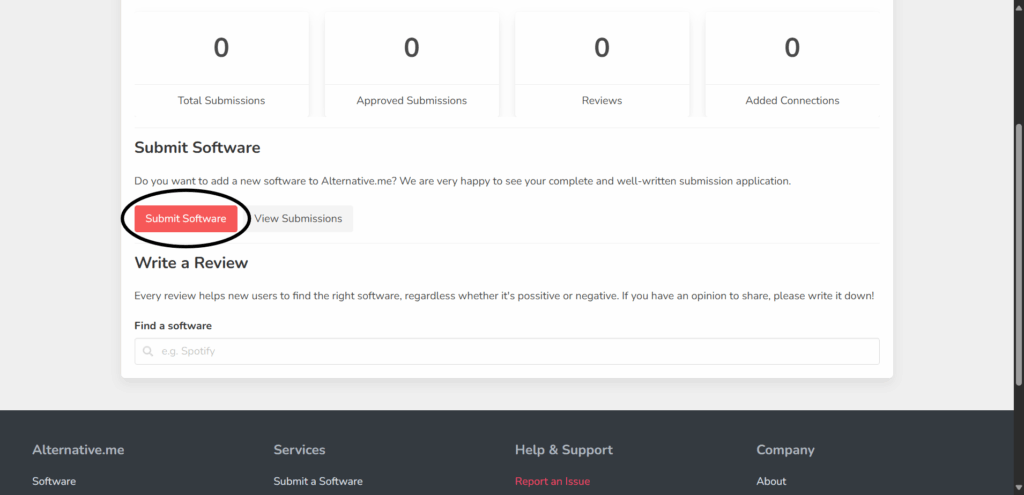This screenshot has width=1024, height=495.
Task: Click the page's vertical scrollbar thumb
Action: pyautogui.click(x=1018, y=255)
